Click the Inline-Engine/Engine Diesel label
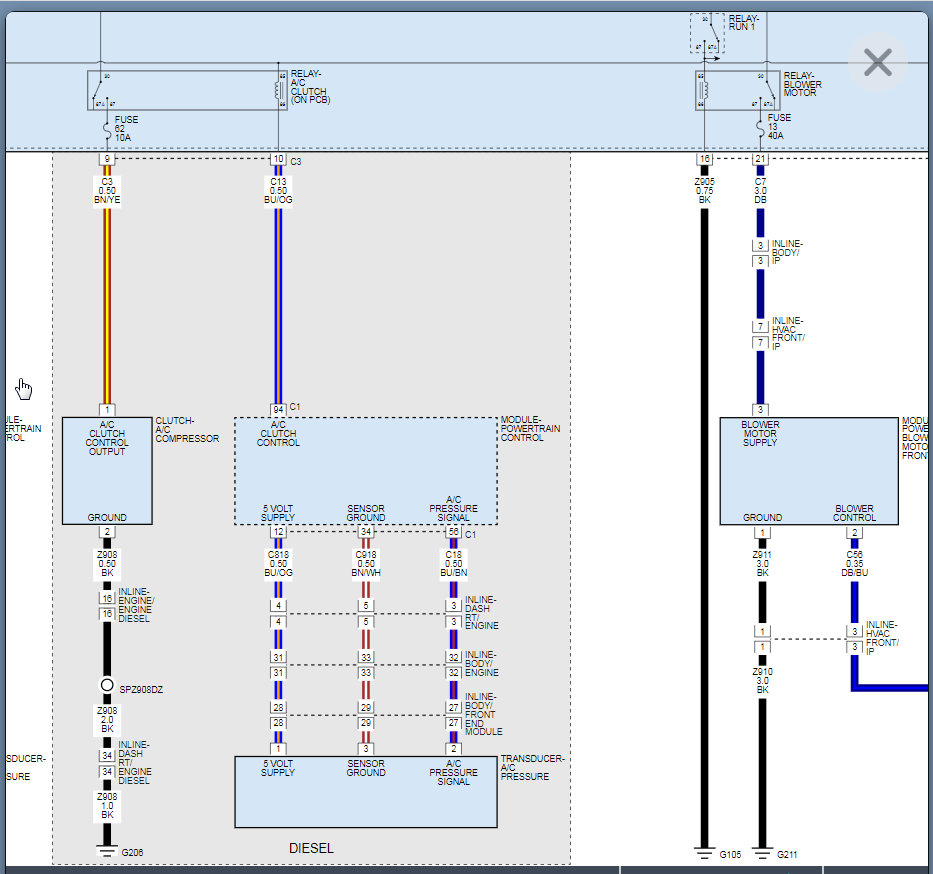 pos(136,605)
